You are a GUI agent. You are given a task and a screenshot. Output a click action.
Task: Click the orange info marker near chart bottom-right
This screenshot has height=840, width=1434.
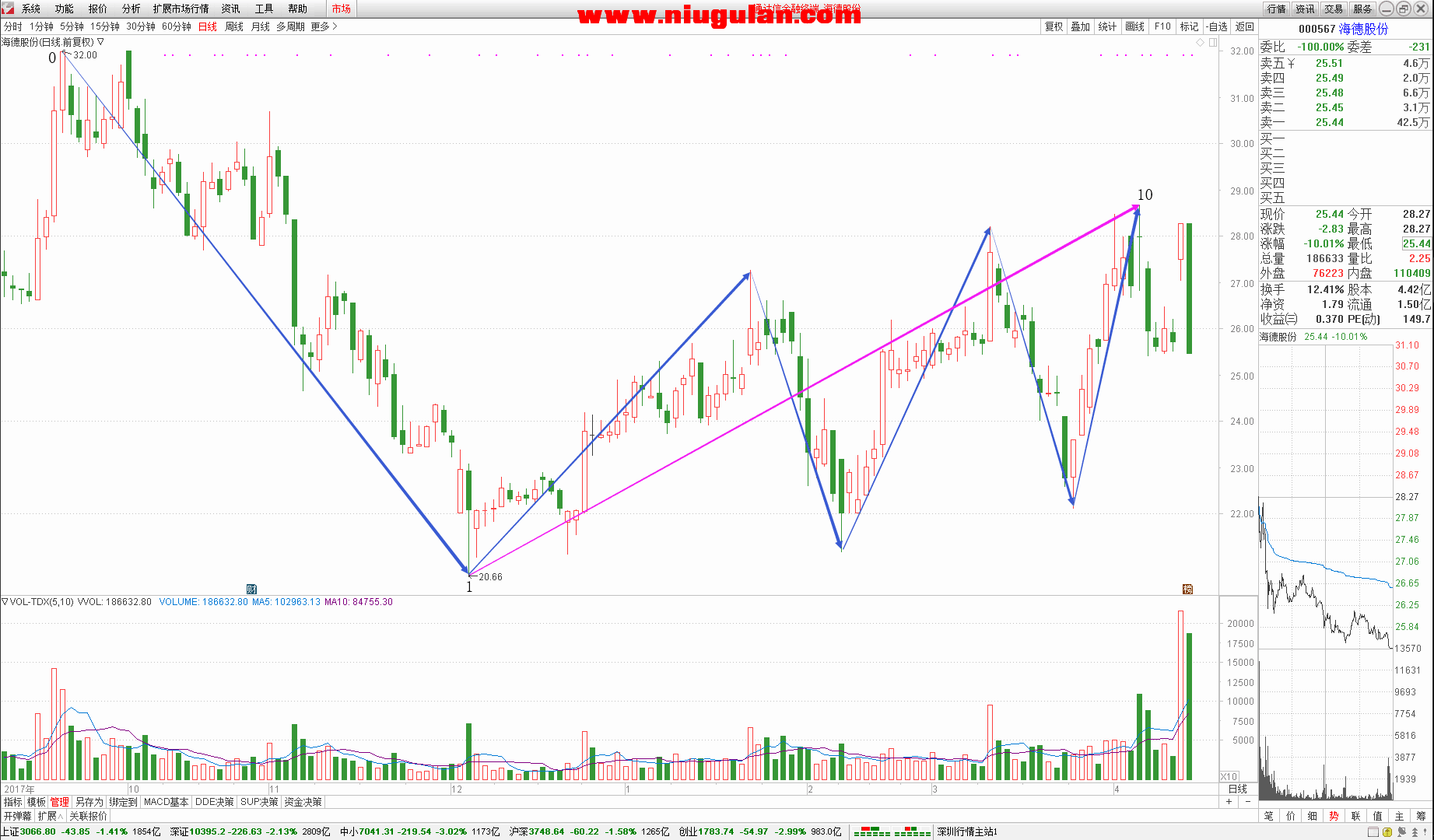pos(1187,589)
